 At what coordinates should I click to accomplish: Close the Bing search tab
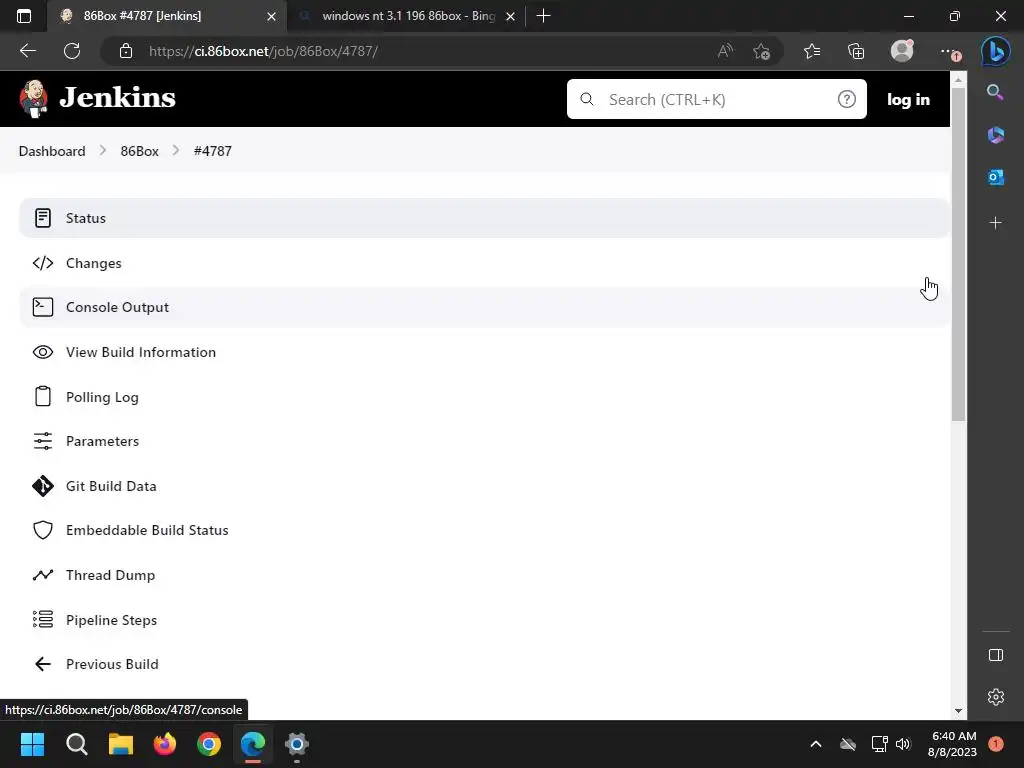(x=511, y=16)
